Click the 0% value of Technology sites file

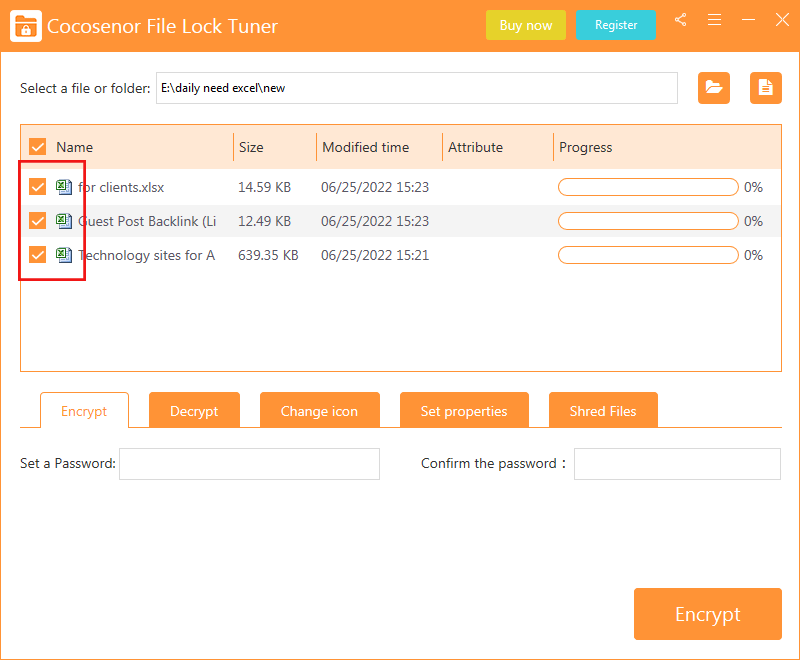(x=753, y=255)
